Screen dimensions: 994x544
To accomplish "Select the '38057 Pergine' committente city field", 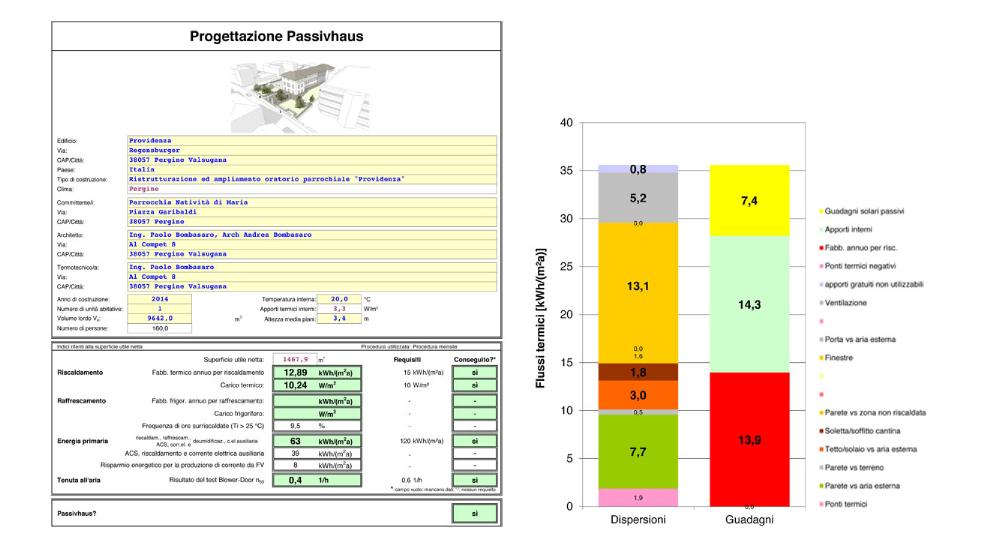I will click(x=312, y=222).
